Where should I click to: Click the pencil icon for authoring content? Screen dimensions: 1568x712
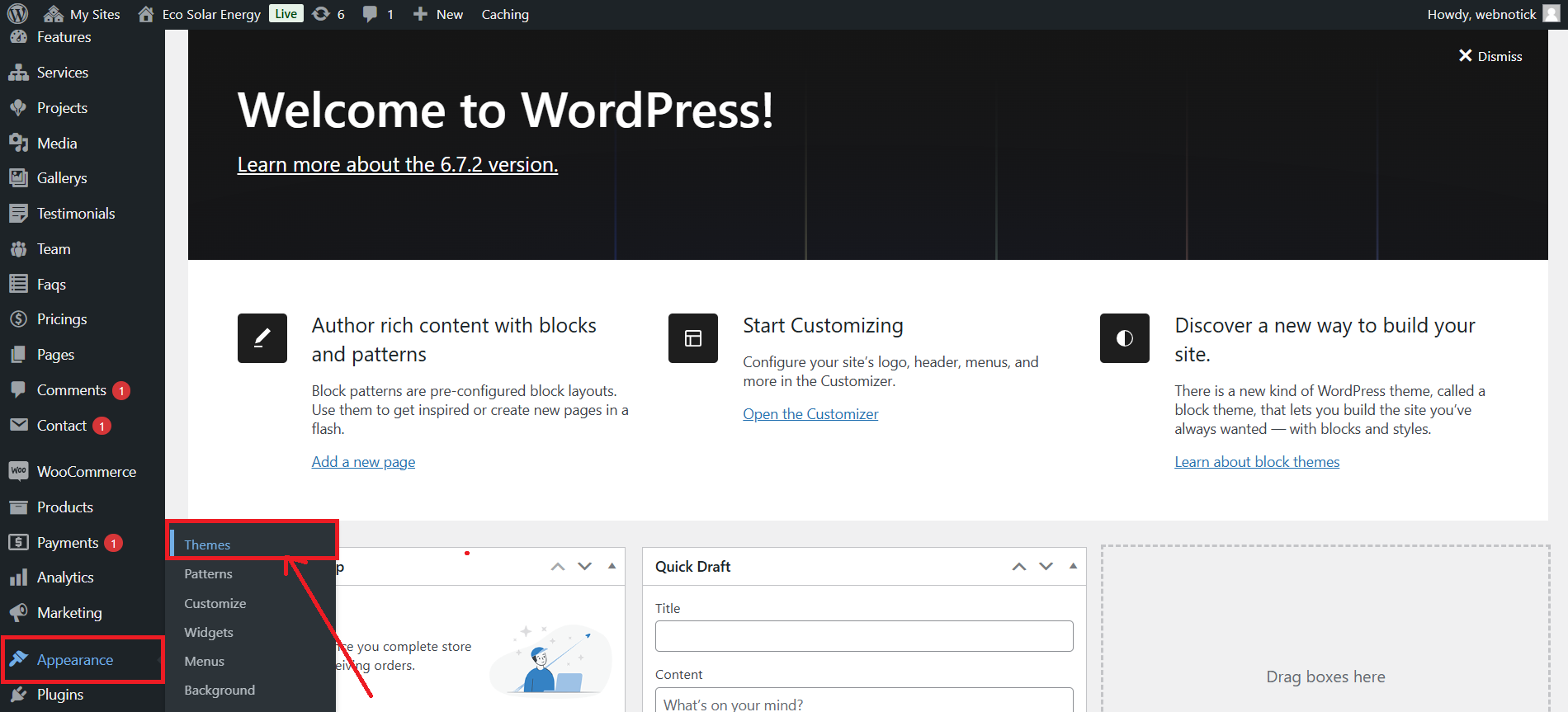click(262, 338)
